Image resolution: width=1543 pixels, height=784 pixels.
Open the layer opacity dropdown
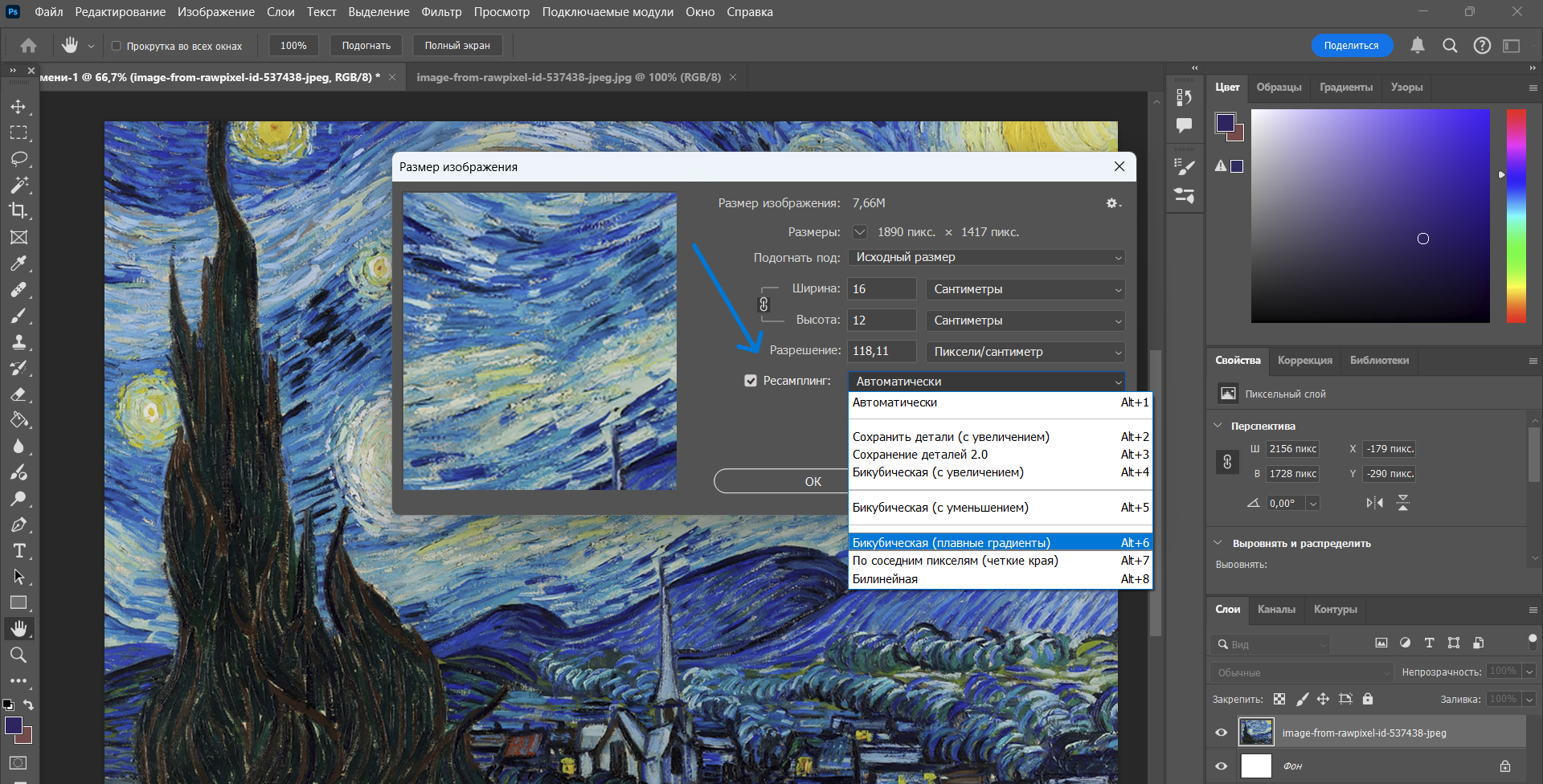tap(1529, 672)
